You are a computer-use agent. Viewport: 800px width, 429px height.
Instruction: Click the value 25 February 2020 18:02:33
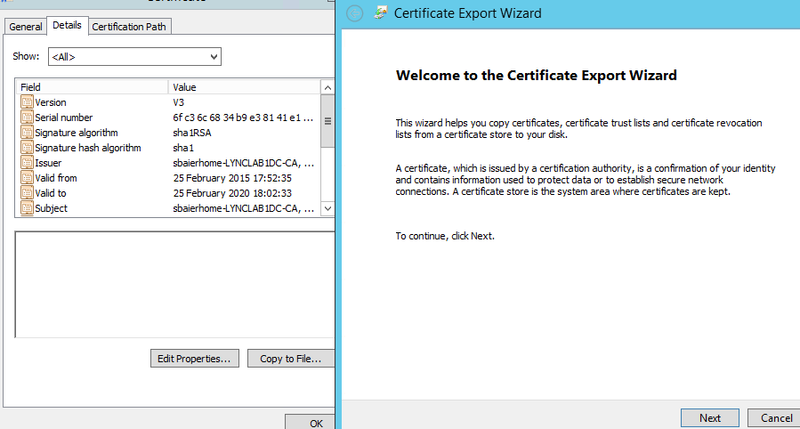232,193
